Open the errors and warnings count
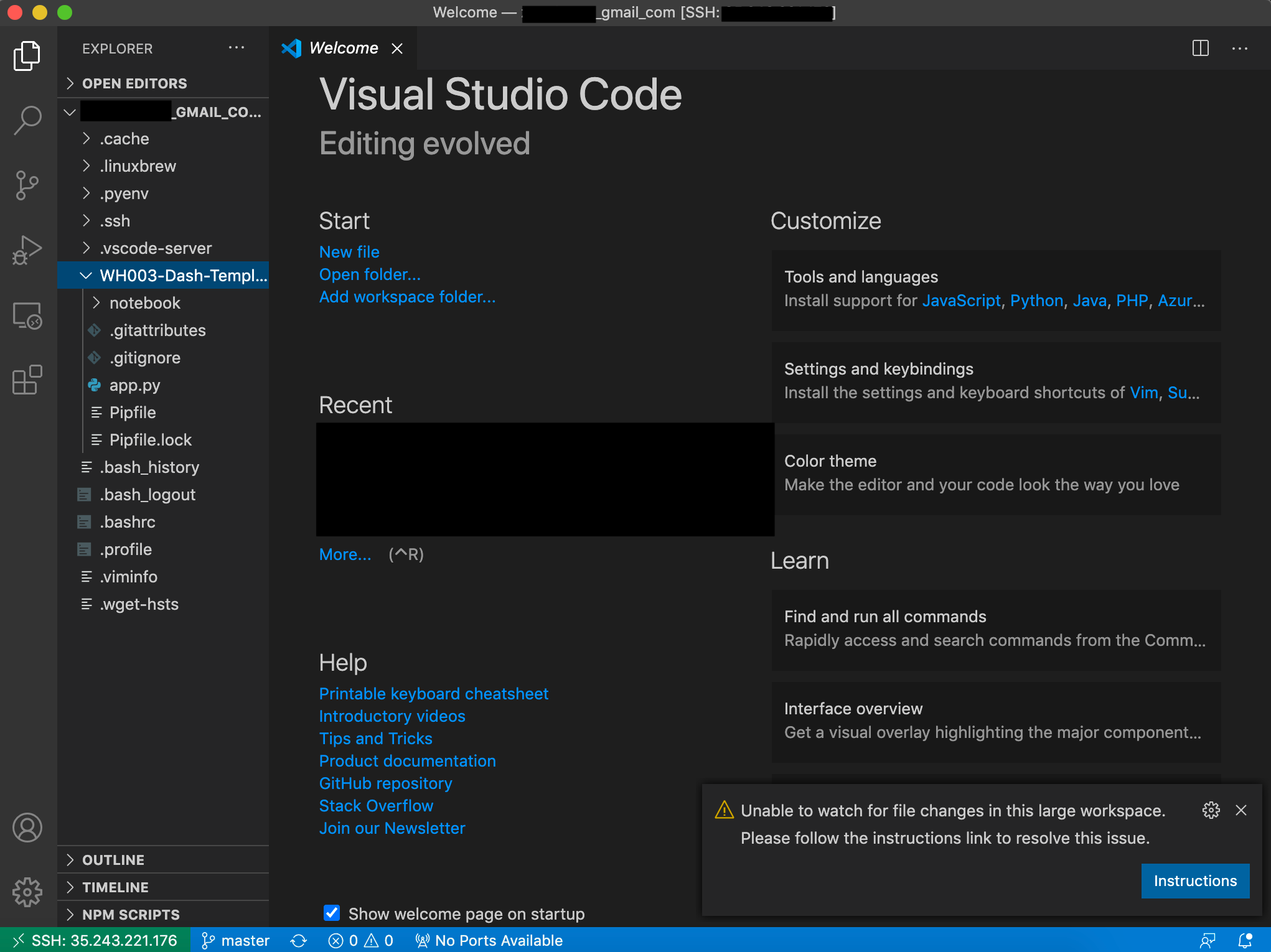This screenshot has width=1271, height=952. [x=361, y=940]
